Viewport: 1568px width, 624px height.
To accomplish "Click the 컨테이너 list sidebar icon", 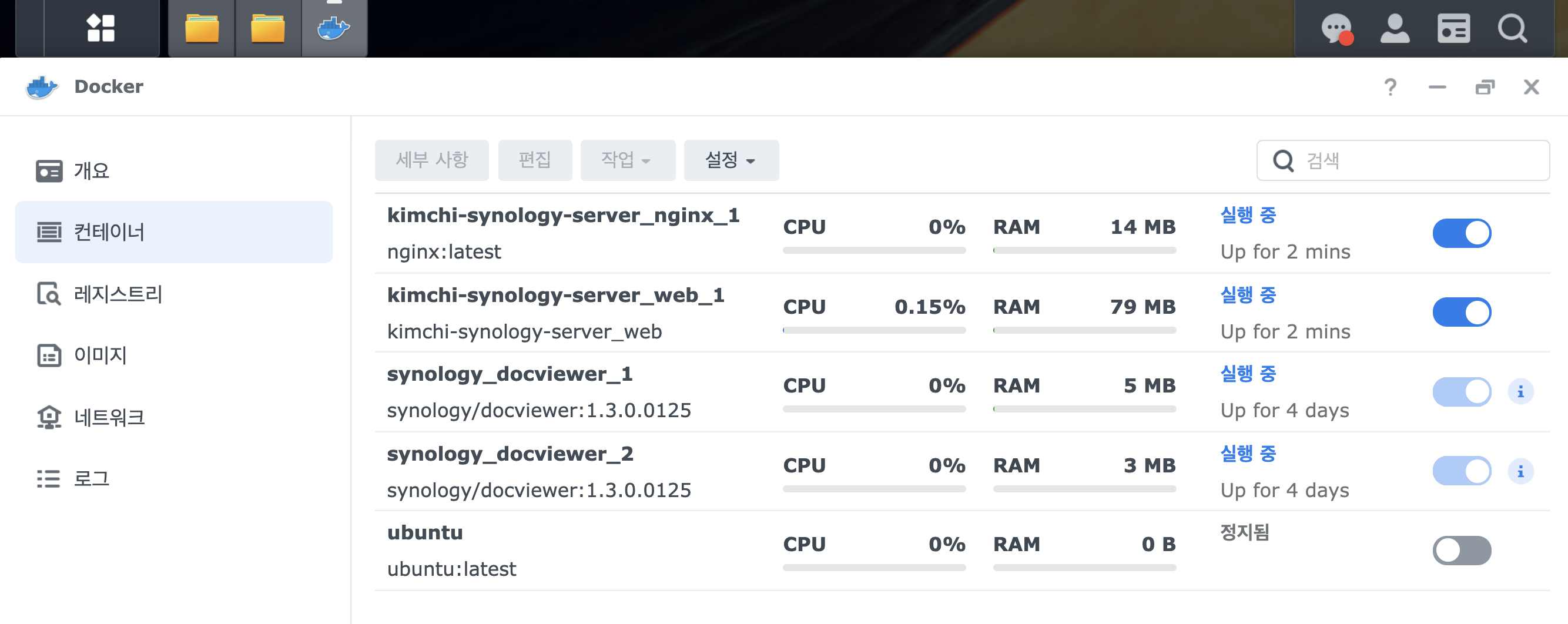I will pos(49,232).
